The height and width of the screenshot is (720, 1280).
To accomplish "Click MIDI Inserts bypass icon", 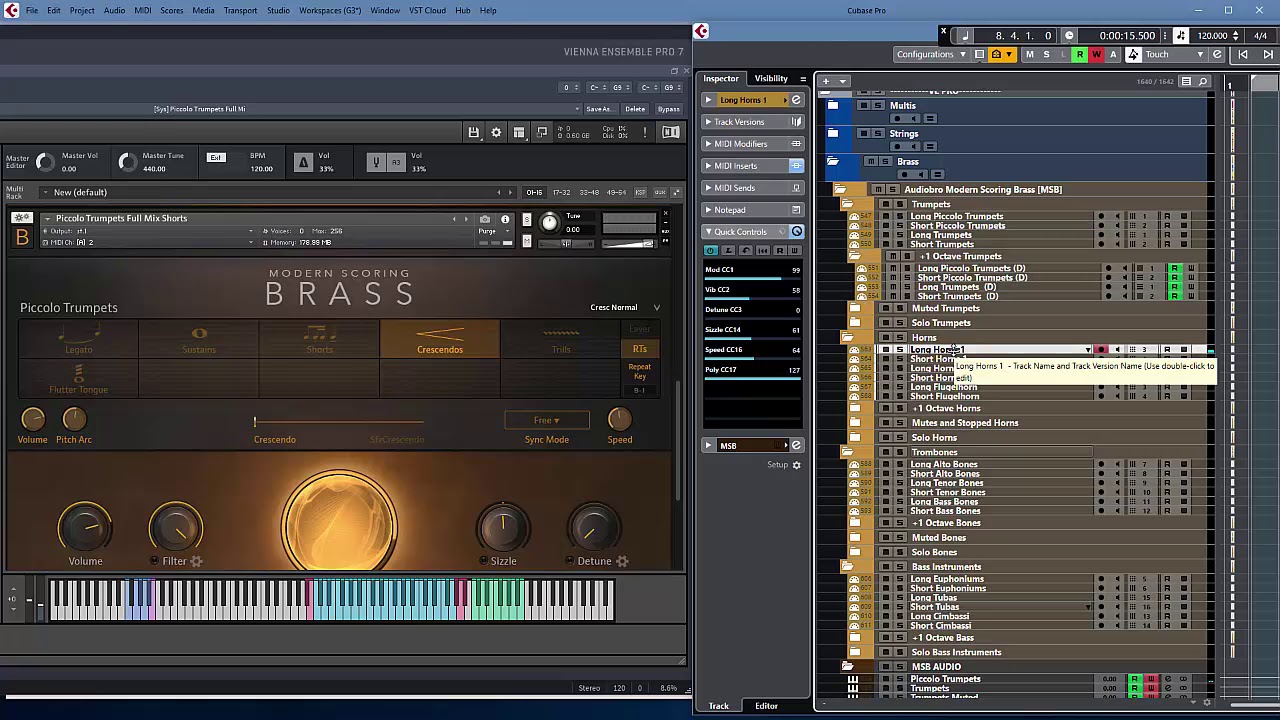I will click(x=796, y=166).
